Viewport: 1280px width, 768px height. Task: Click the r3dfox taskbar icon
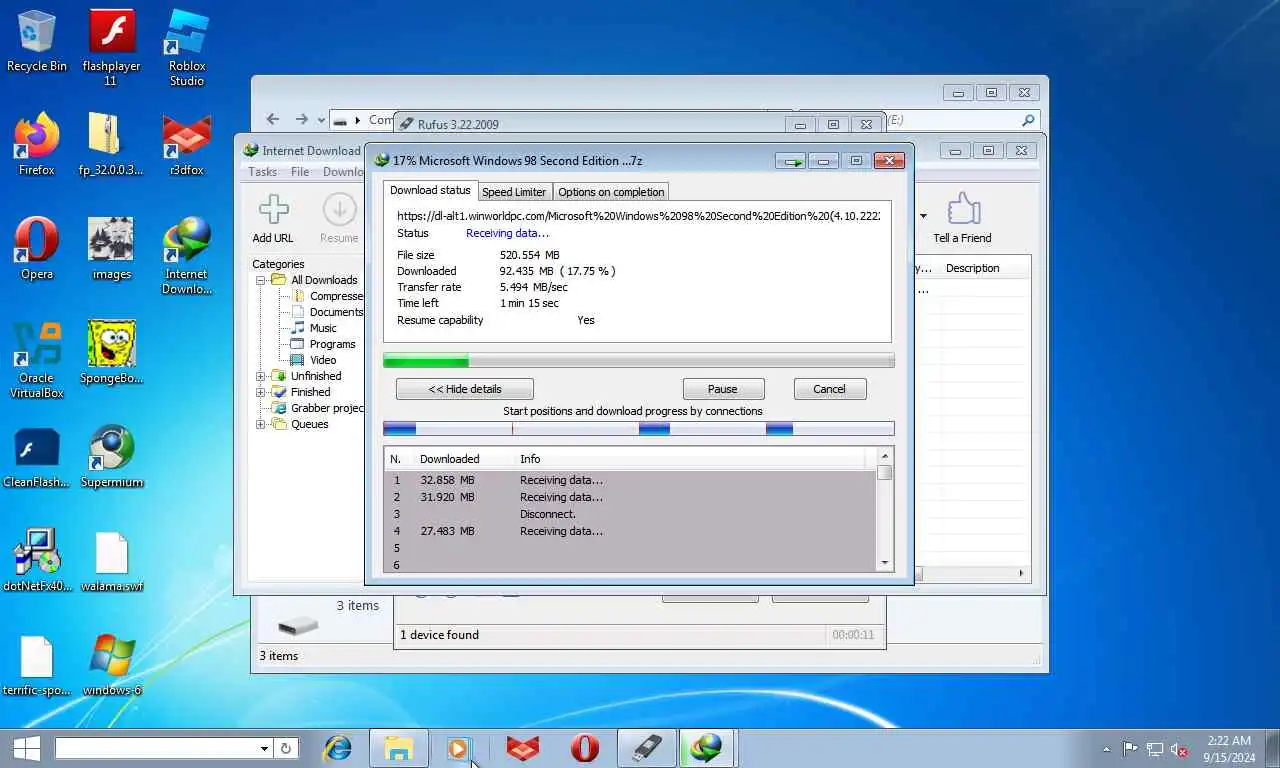(x=523, y=748)
